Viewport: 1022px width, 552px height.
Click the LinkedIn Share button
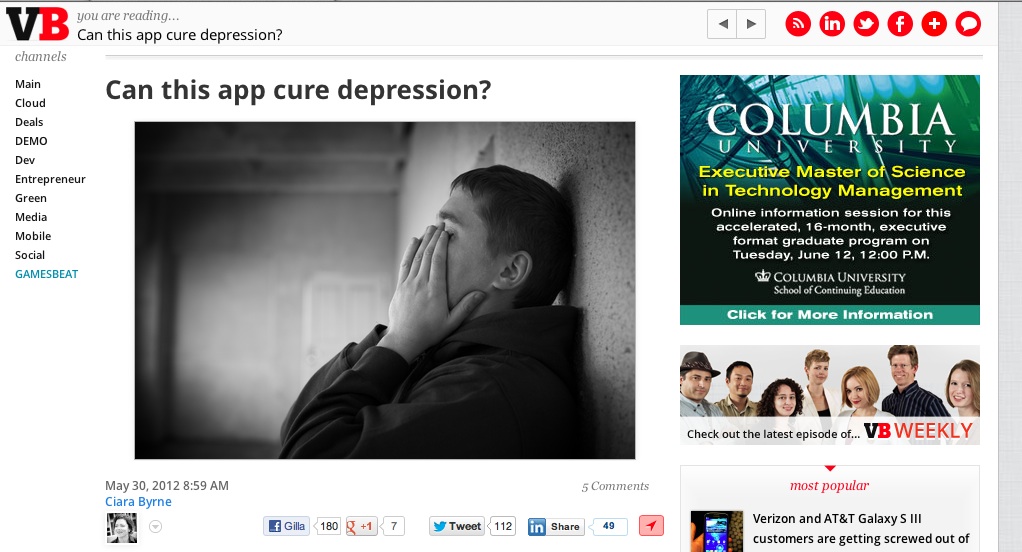(x=555, y=527)
